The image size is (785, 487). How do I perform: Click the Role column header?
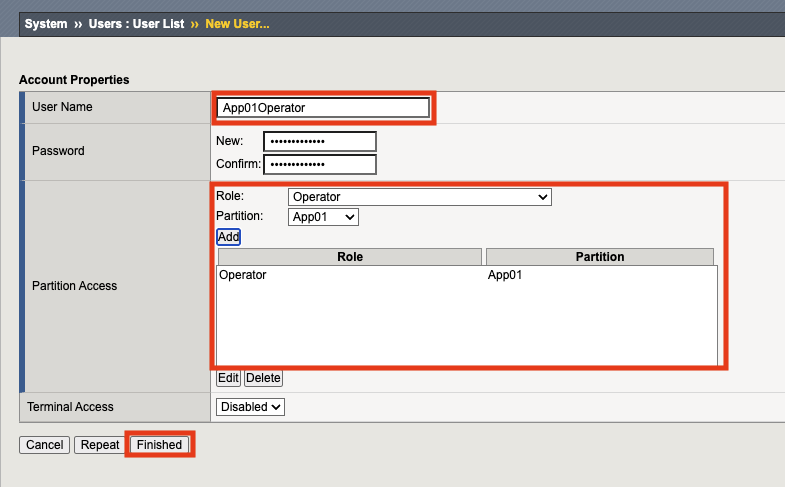point(349,257)
